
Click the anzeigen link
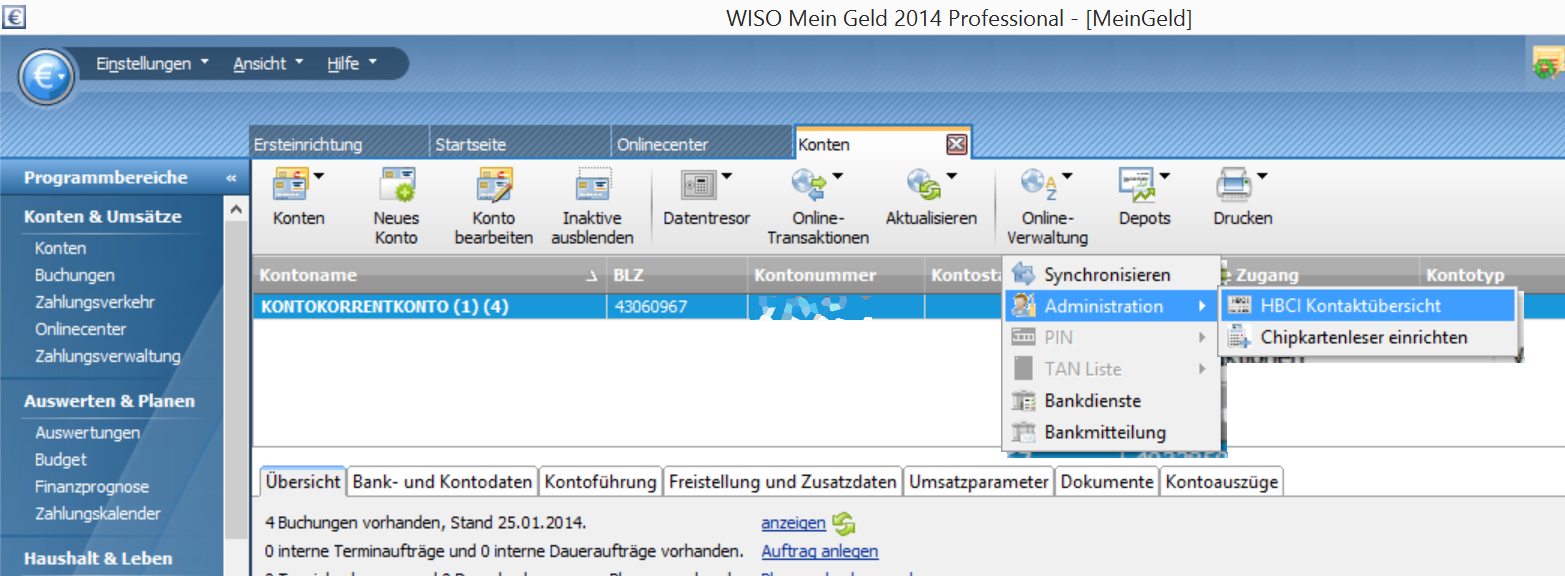794,523
